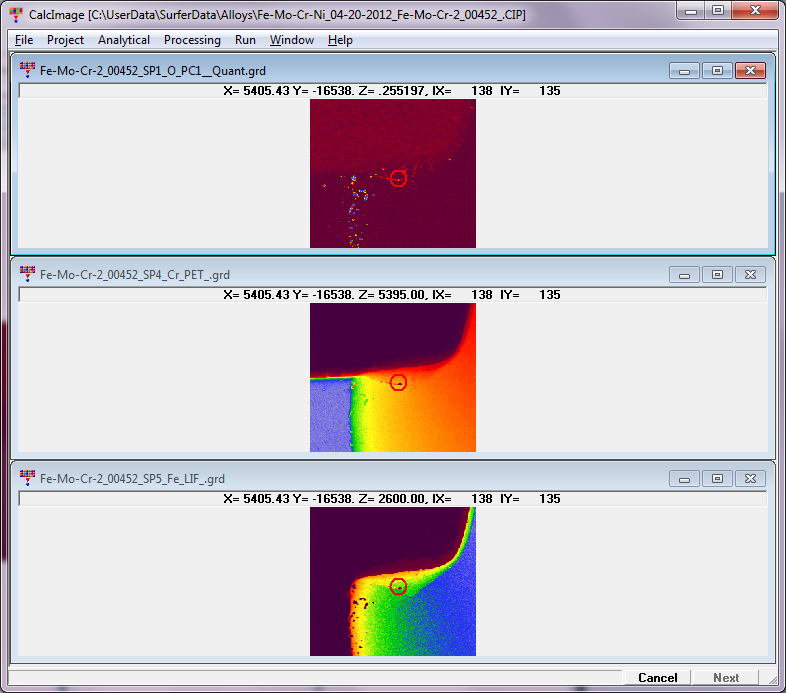
Task: Open the Project menu
Action: point(65,40)
